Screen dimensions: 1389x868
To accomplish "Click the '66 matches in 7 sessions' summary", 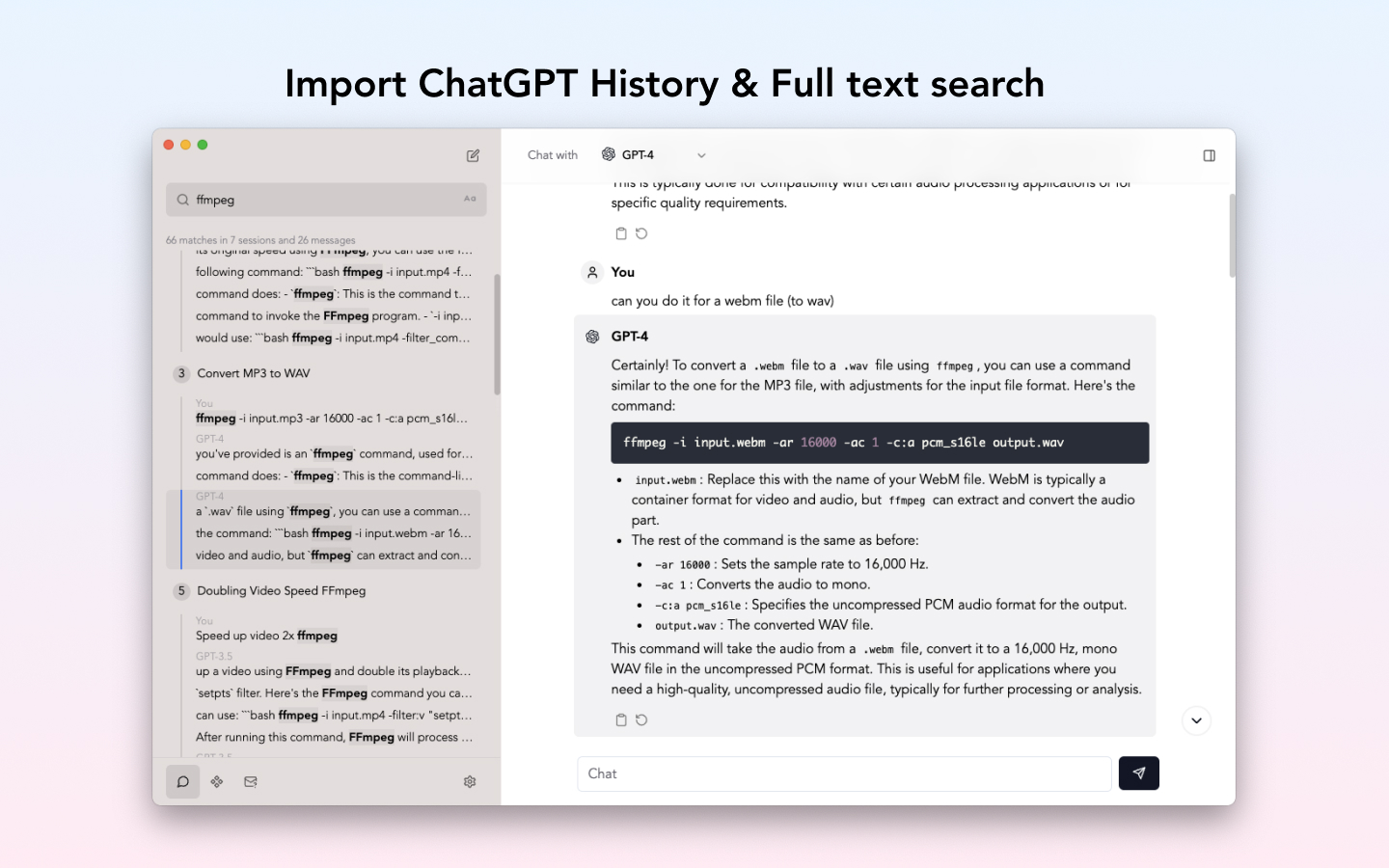I will (x=260, y=240).
